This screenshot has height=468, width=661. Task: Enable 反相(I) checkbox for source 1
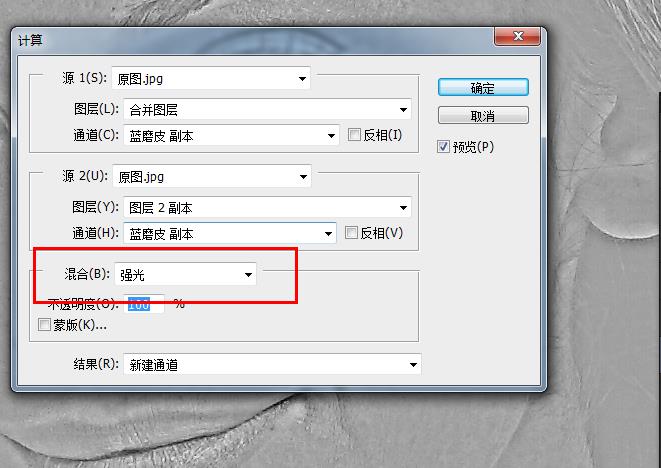click(354, 135)
